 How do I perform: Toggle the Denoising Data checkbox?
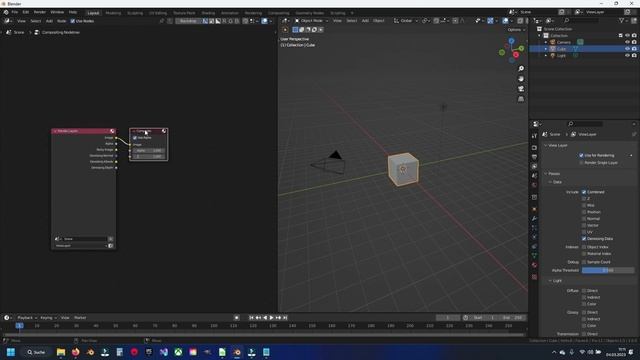[x=584, y=238]
